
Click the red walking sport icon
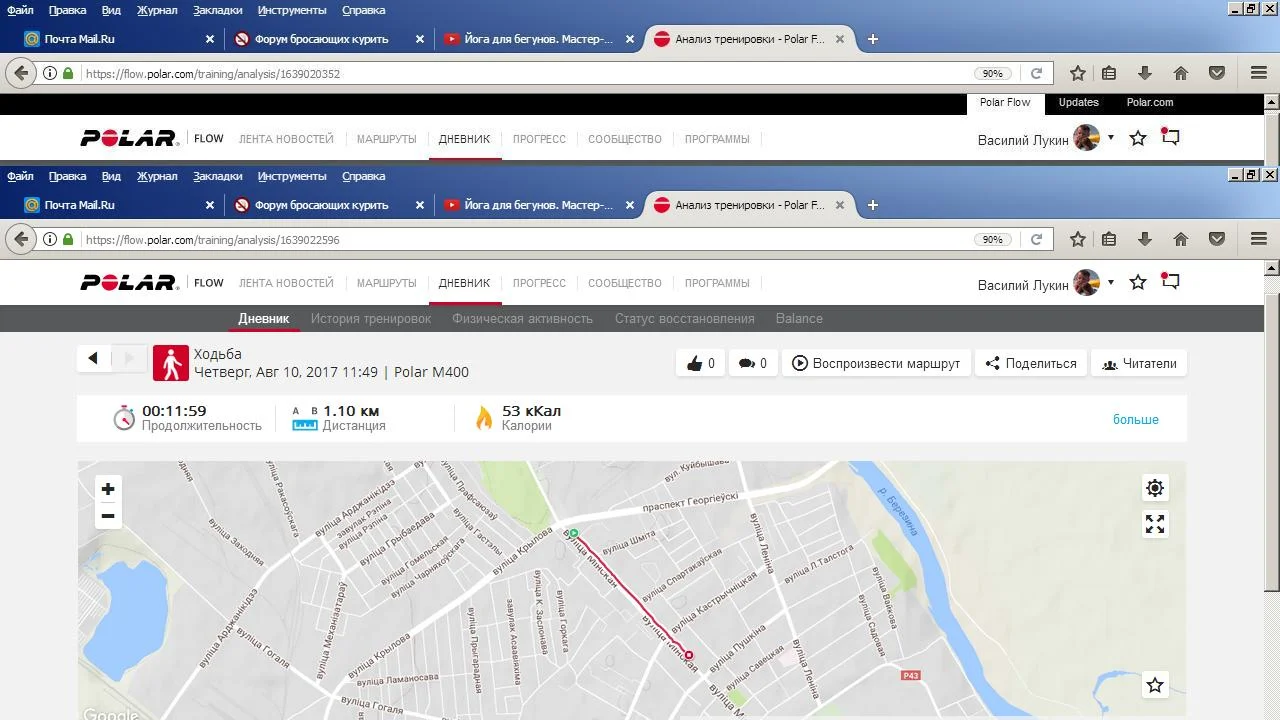coord(171,364)
